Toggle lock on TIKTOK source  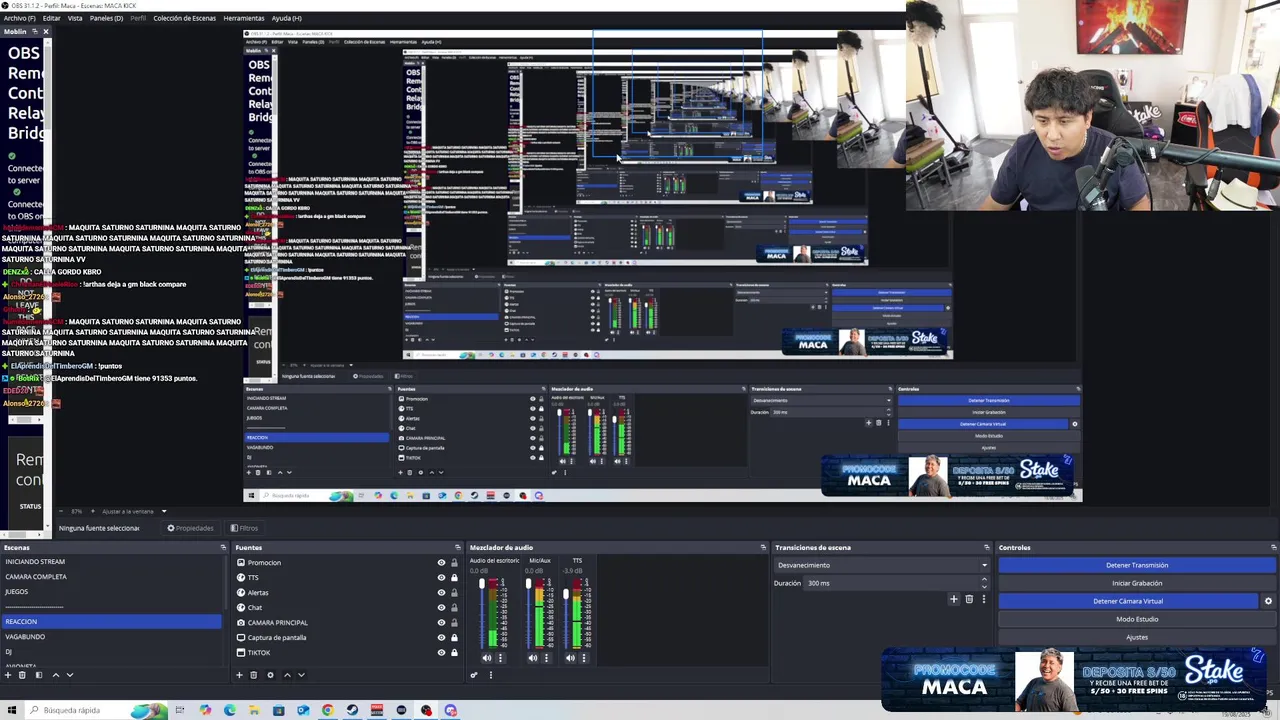[x=454, y=653]
